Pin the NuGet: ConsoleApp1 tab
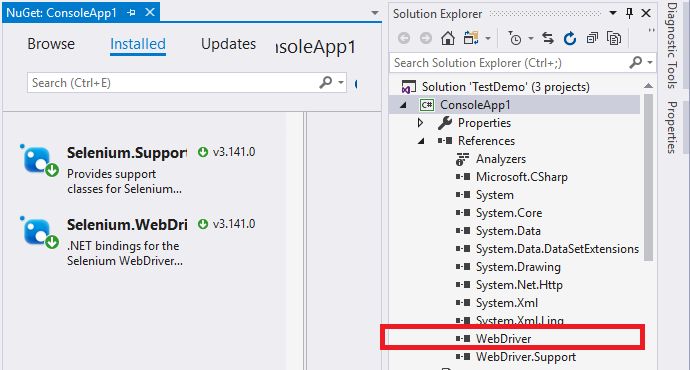 131,13
